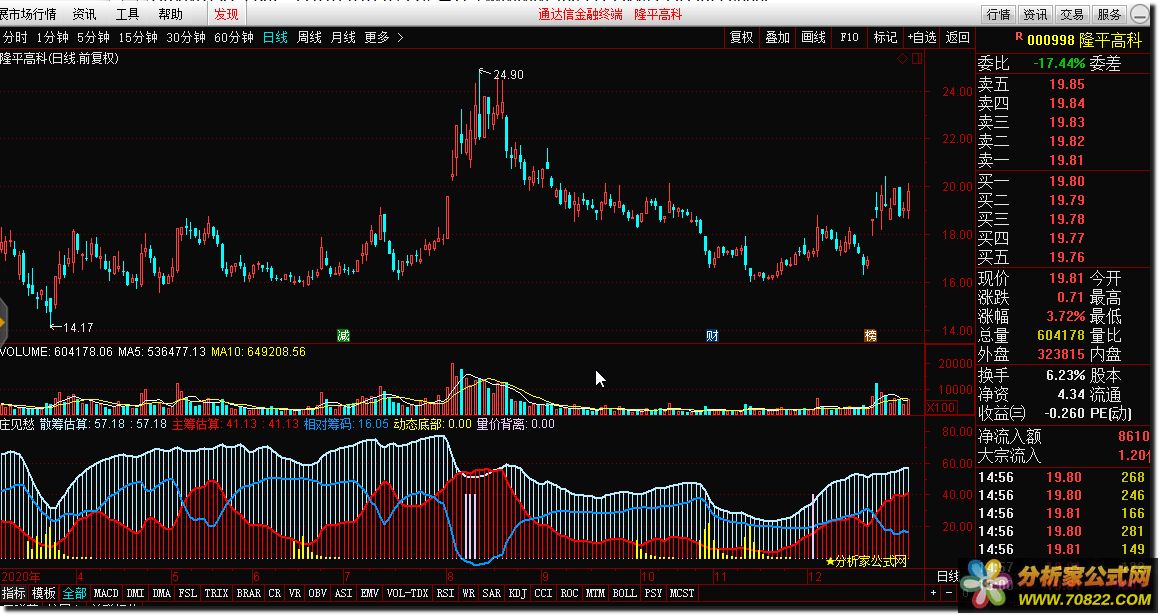This screenshot has height=615, width=1160.
Task: Click the X100 volume scale label
Action: 942,408
